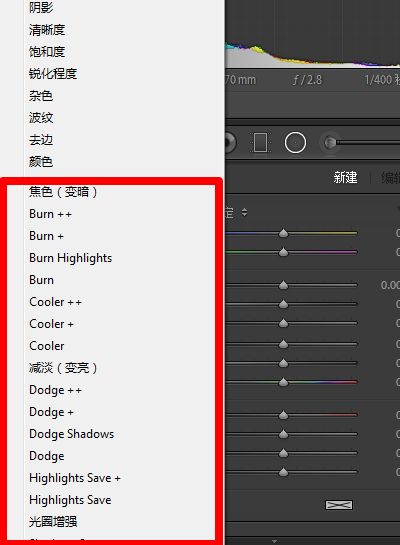Click the mask color swatch with X
This screenshot has width=400, height=545.
click(x=339, y=505)
